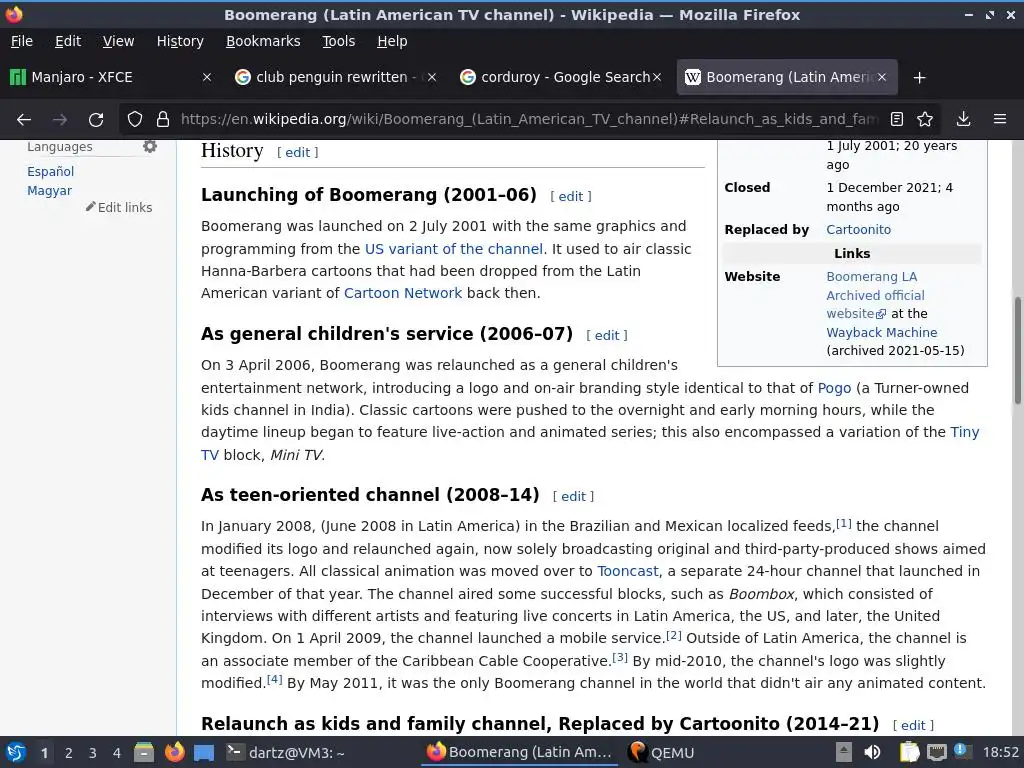Jump to citation reference [3]
Screen dimensions: 1024x768
coord(620,658)
